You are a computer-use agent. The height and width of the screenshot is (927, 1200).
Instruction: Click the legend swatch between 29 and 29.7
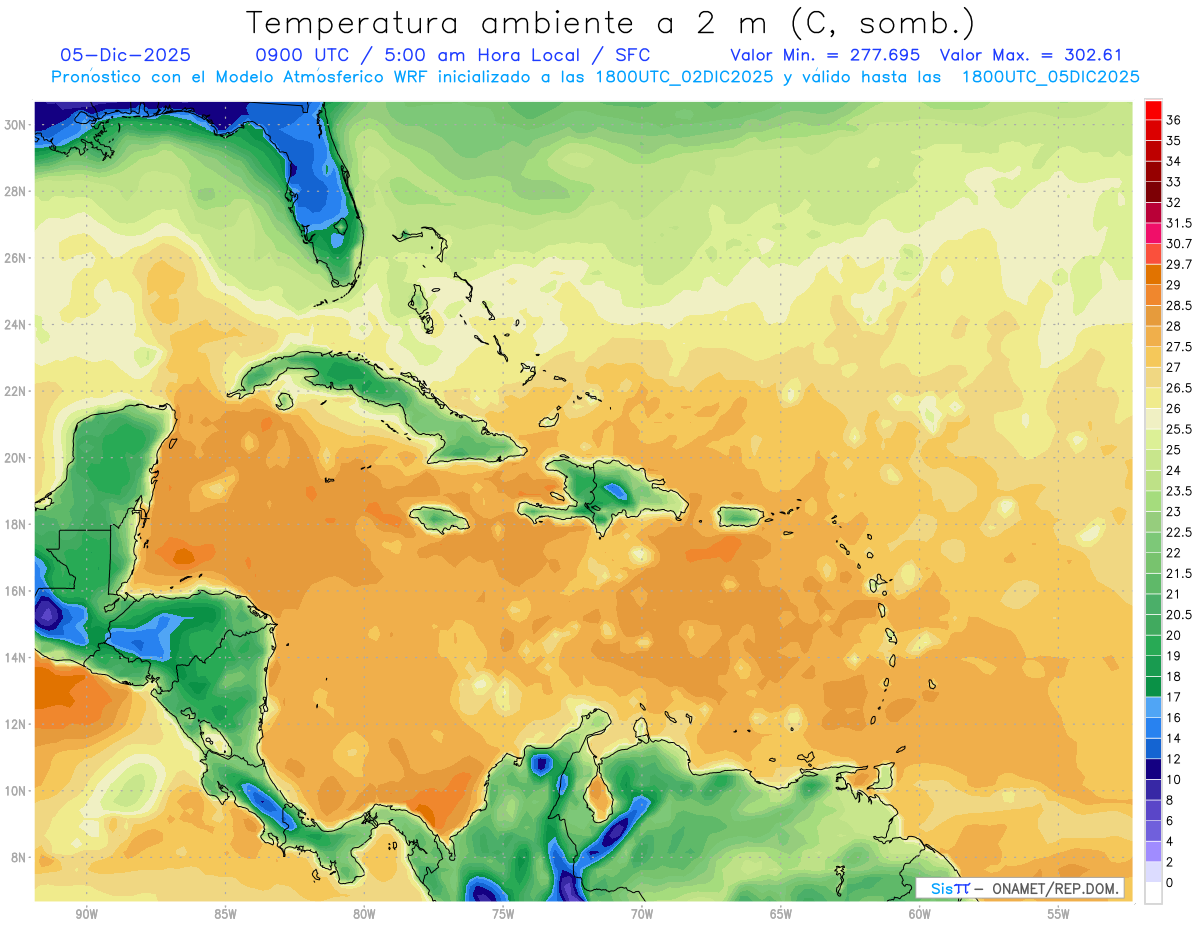pyautogui.click(x=1153, y=275)
